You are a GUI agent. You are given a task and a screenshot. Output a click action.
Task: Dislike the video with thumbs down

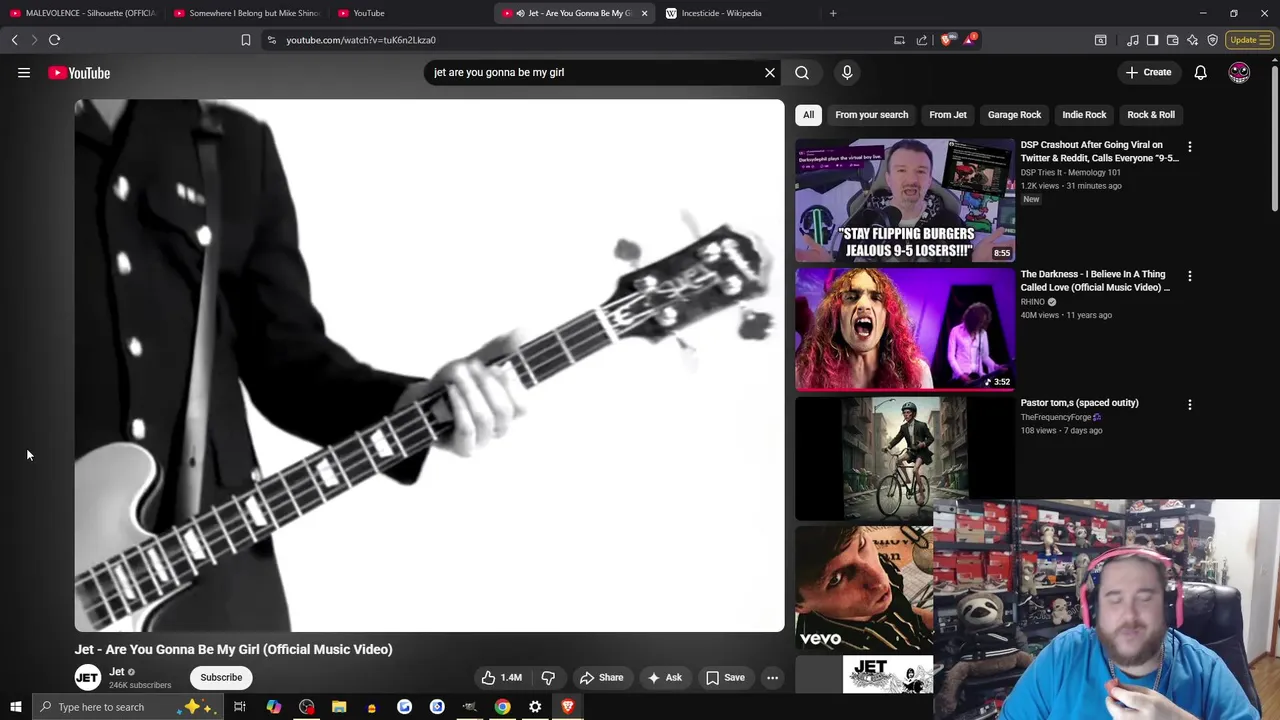[548, 677]
